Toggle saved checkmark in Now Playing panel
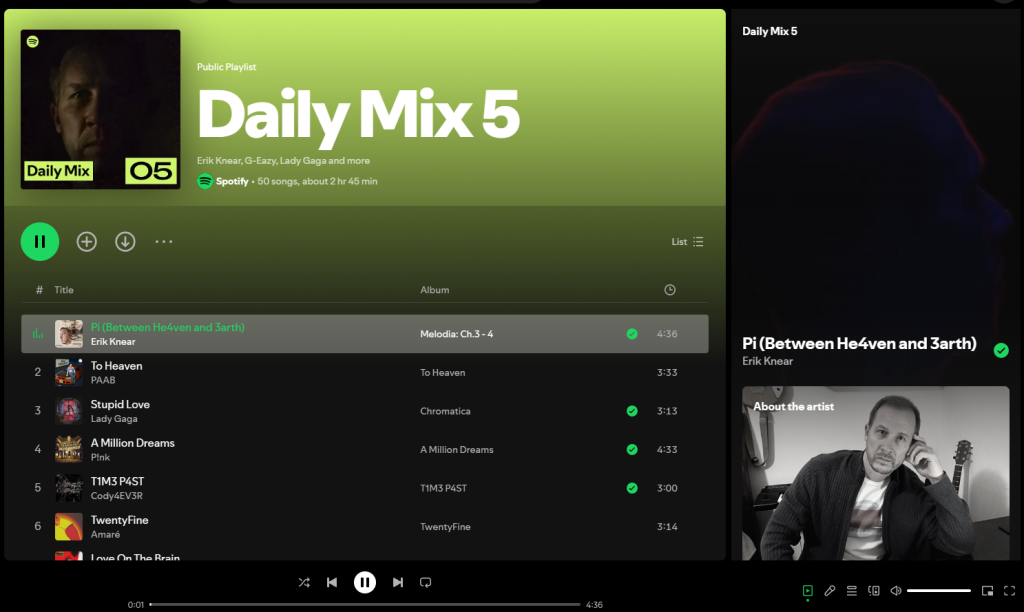Screen dimensions: 1024x612 [x=1001, y=351]
